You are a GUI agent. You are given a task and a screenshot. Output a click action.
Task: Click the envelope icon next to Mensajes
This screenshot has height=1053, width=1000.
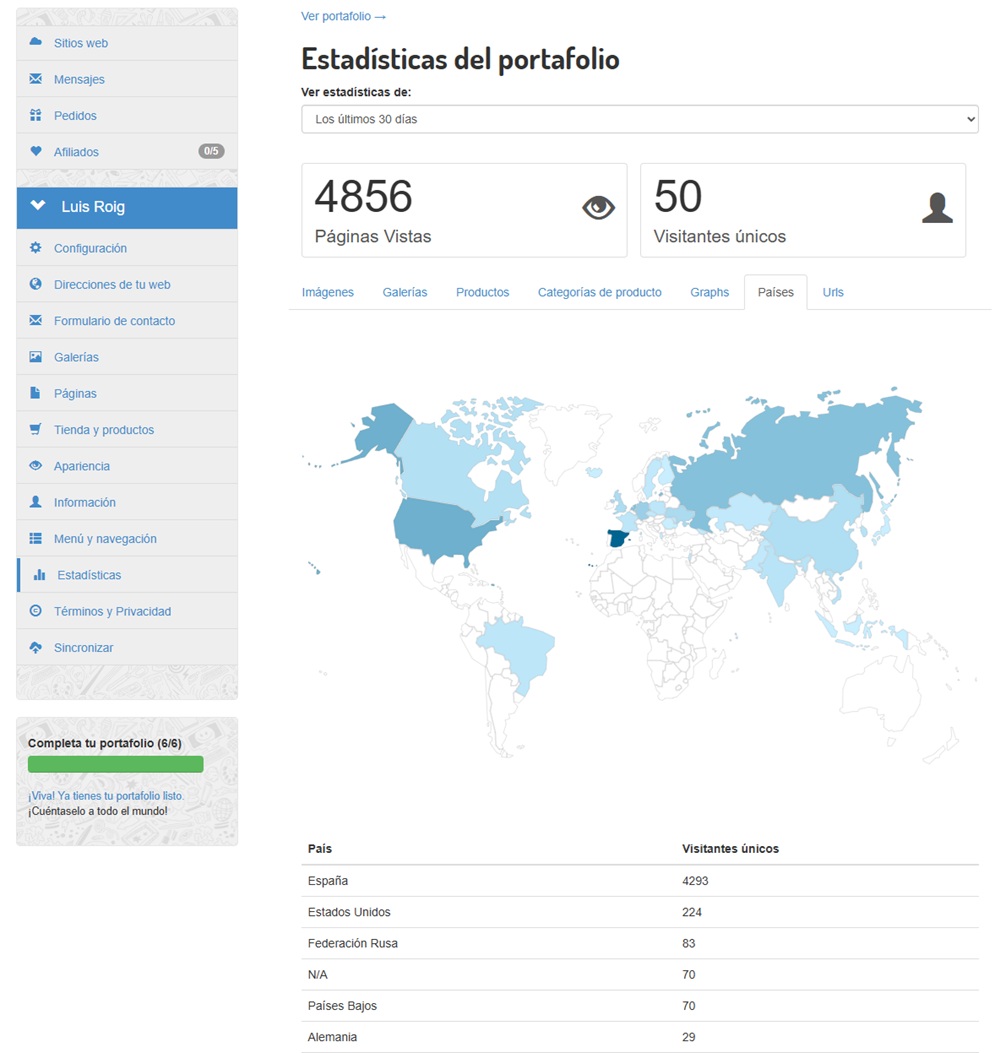tap(36, 79)
